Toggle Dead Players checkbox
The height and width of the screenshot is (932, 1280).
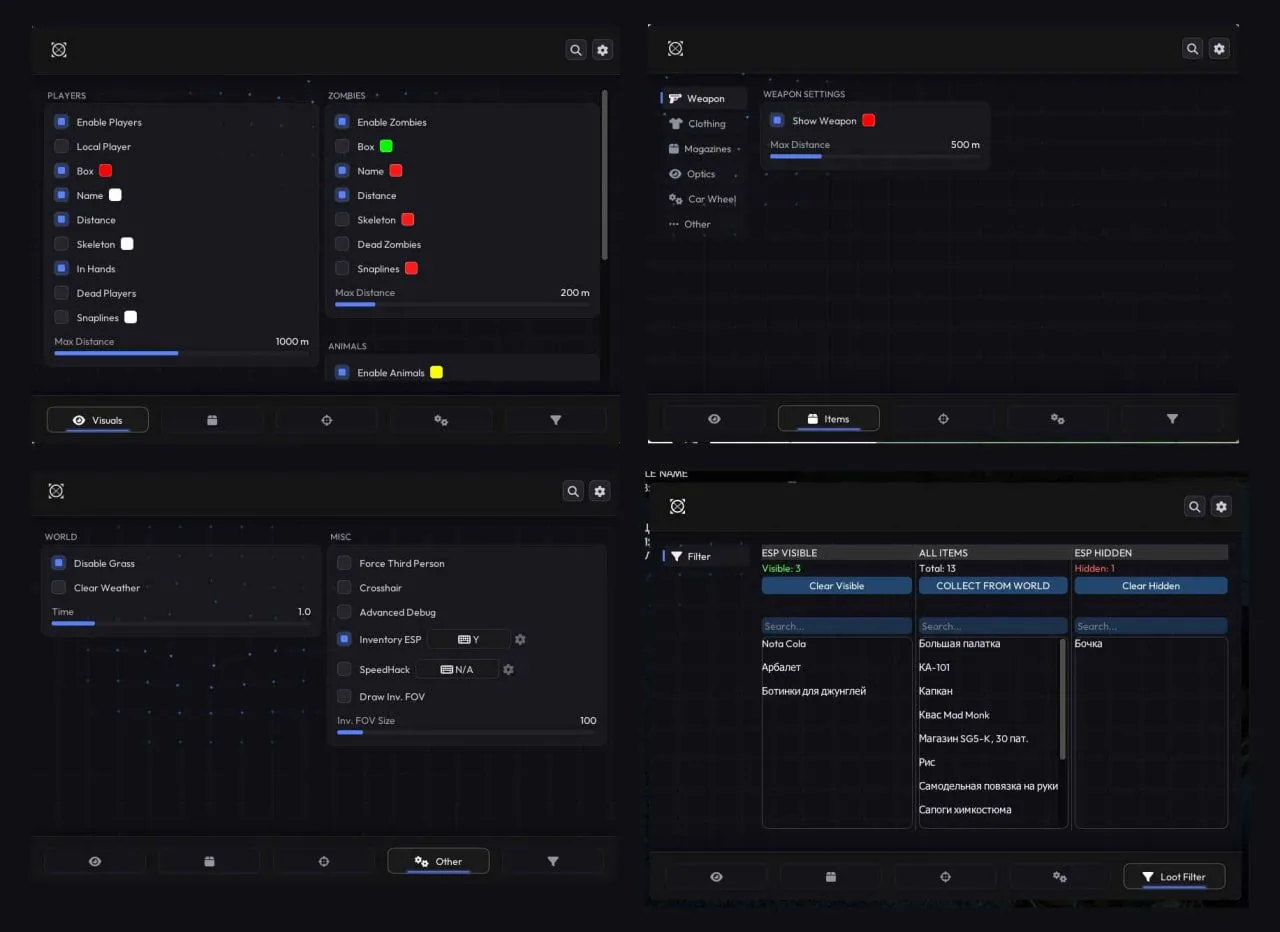61,293
